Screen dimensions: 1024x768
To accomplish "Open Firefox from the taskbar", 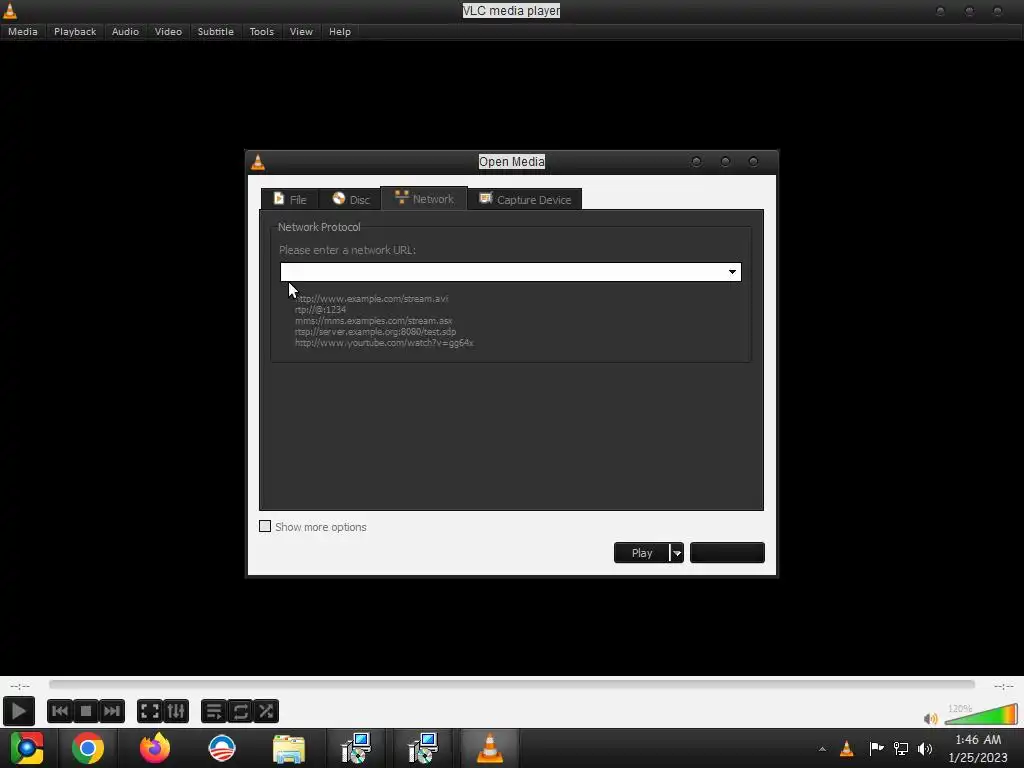I will point(155,748).
